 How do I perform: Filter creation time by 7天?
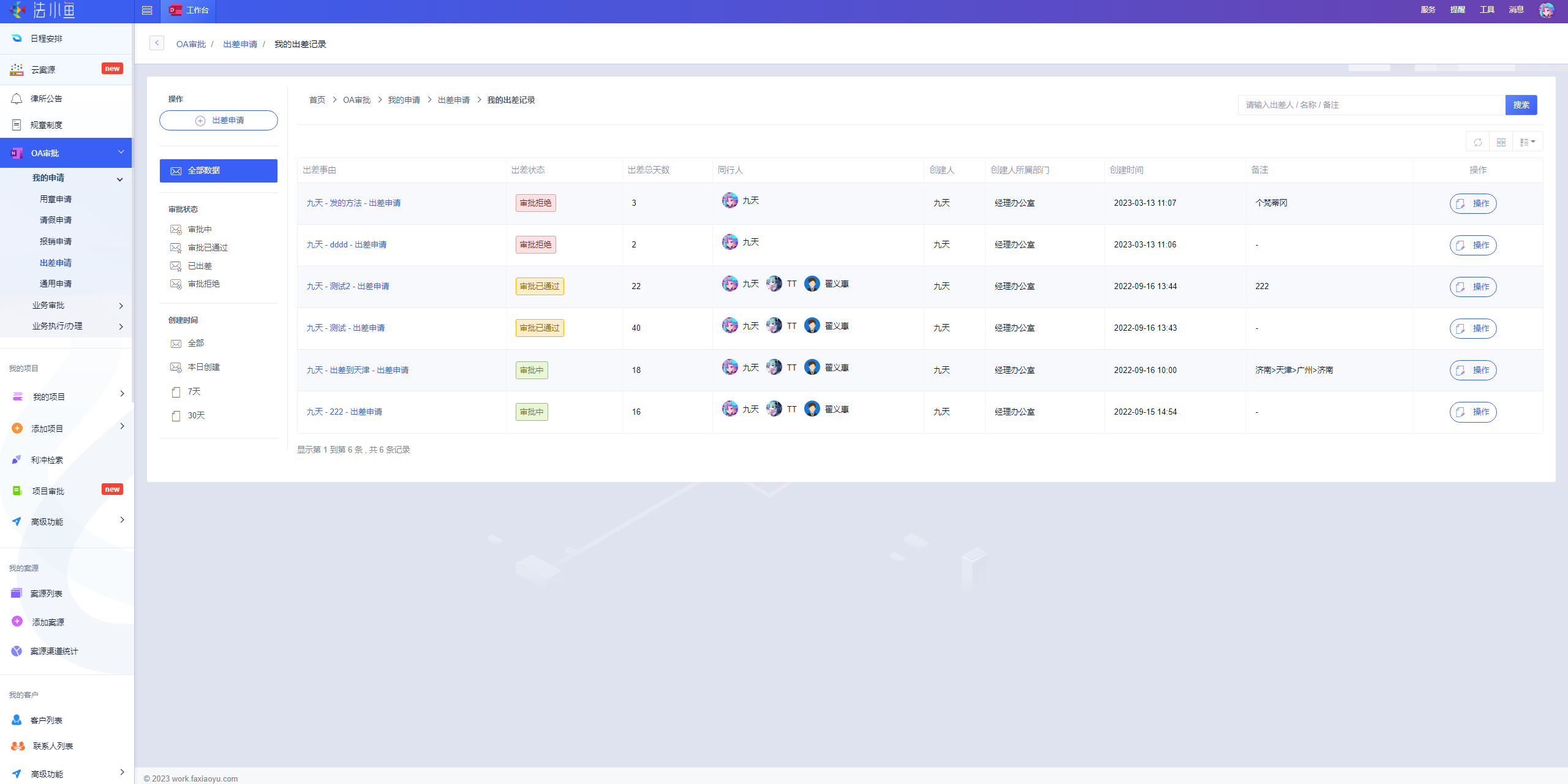[x=194, y=391]
